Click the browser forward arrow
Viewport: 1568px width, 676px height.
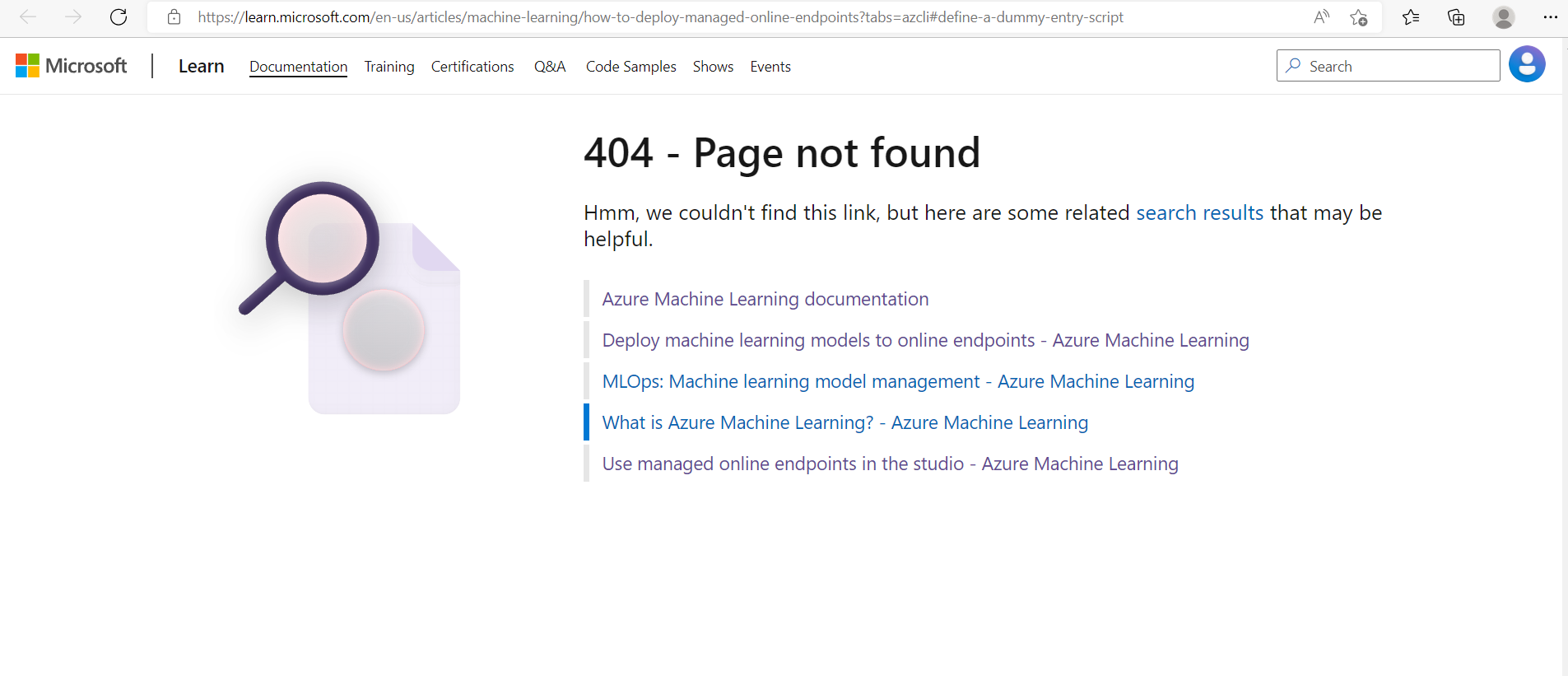[x=73, y=16]
